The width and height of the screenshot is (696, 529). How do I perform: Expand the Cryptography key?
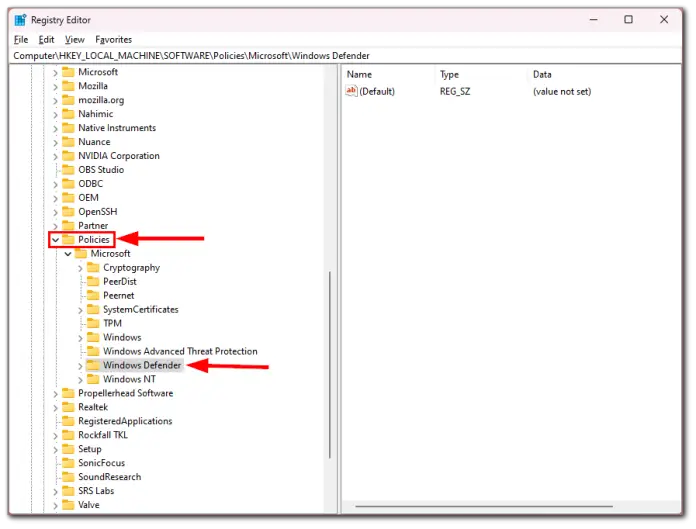80,268
